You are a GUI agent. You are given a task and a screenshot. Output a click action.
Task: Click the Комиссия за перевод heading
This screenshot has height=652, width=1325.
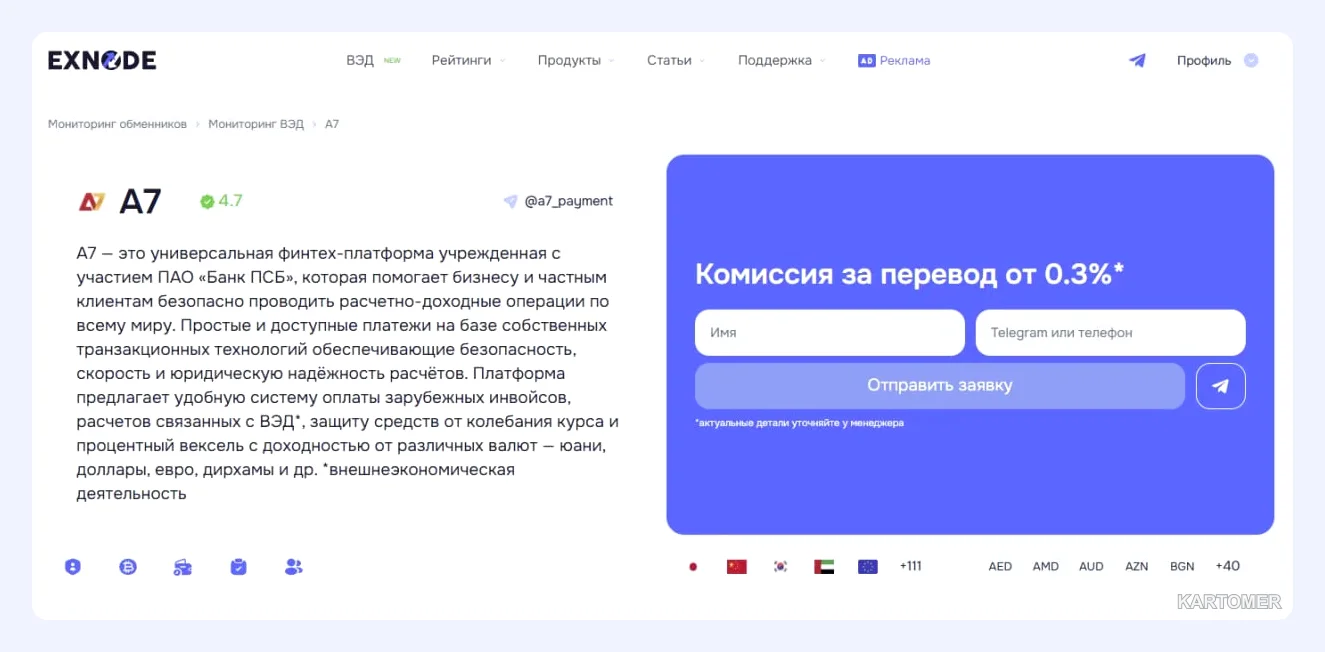point(910,274)
